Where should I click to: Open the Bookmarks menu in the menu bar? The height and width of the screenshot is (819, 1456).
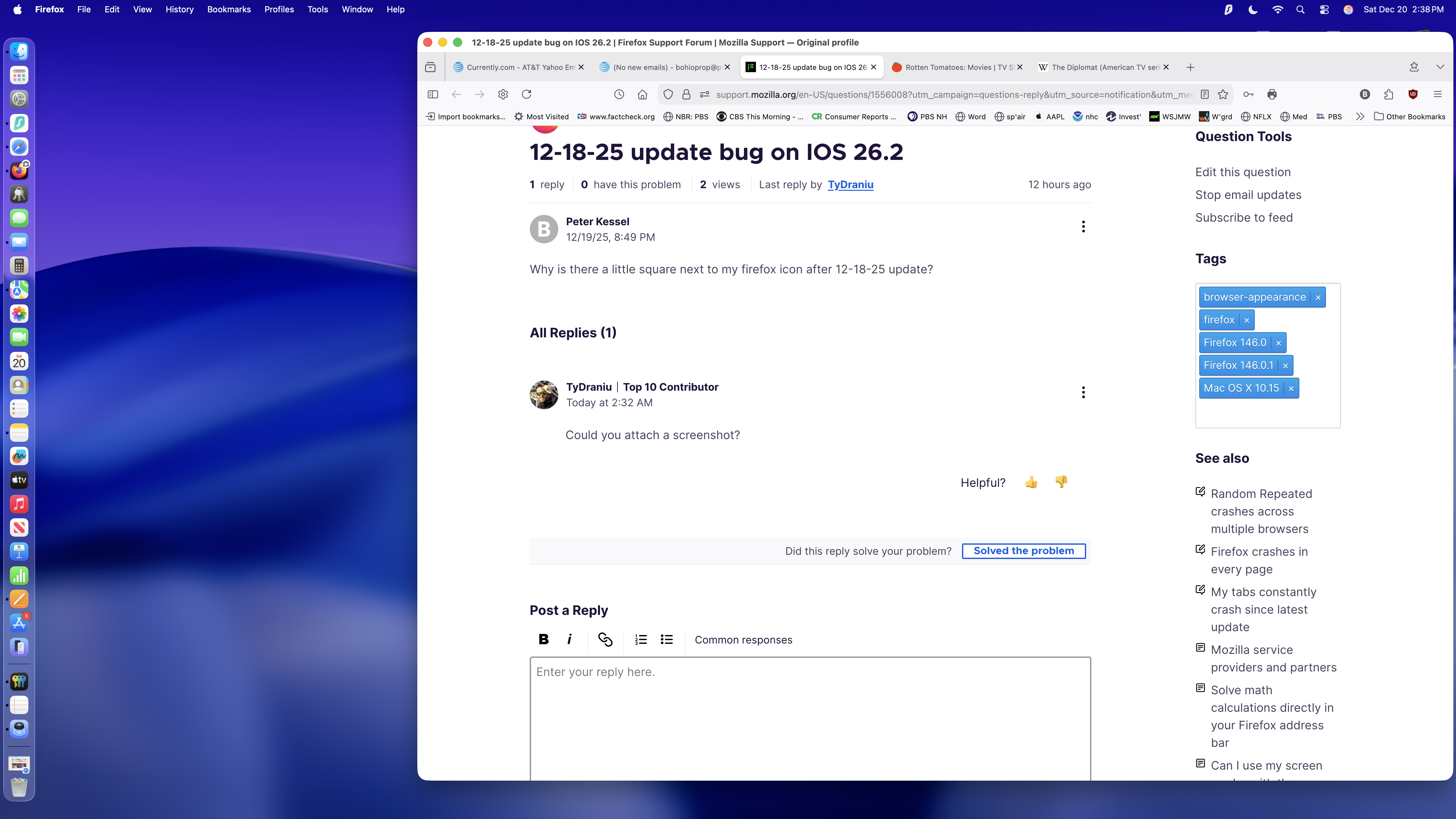pos(228,9)
